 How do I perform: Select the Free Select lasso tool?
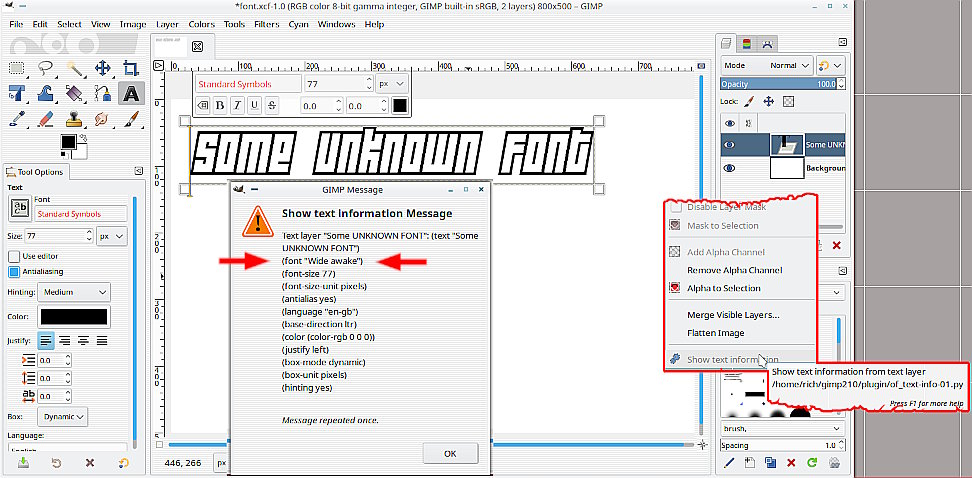(45, 68)
